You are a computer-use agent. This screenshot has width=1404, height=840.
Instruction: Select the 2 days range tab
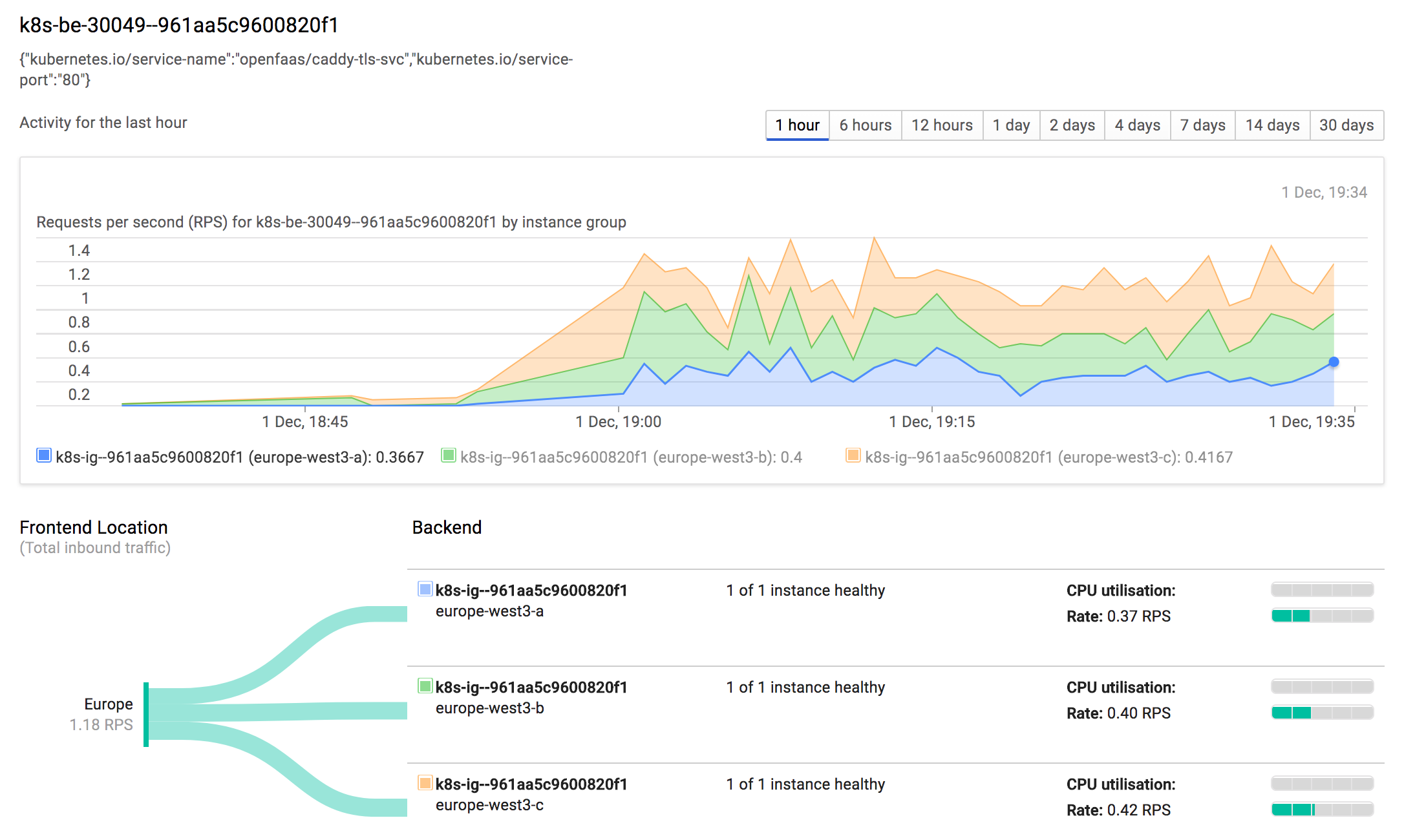pos(1072,125)
